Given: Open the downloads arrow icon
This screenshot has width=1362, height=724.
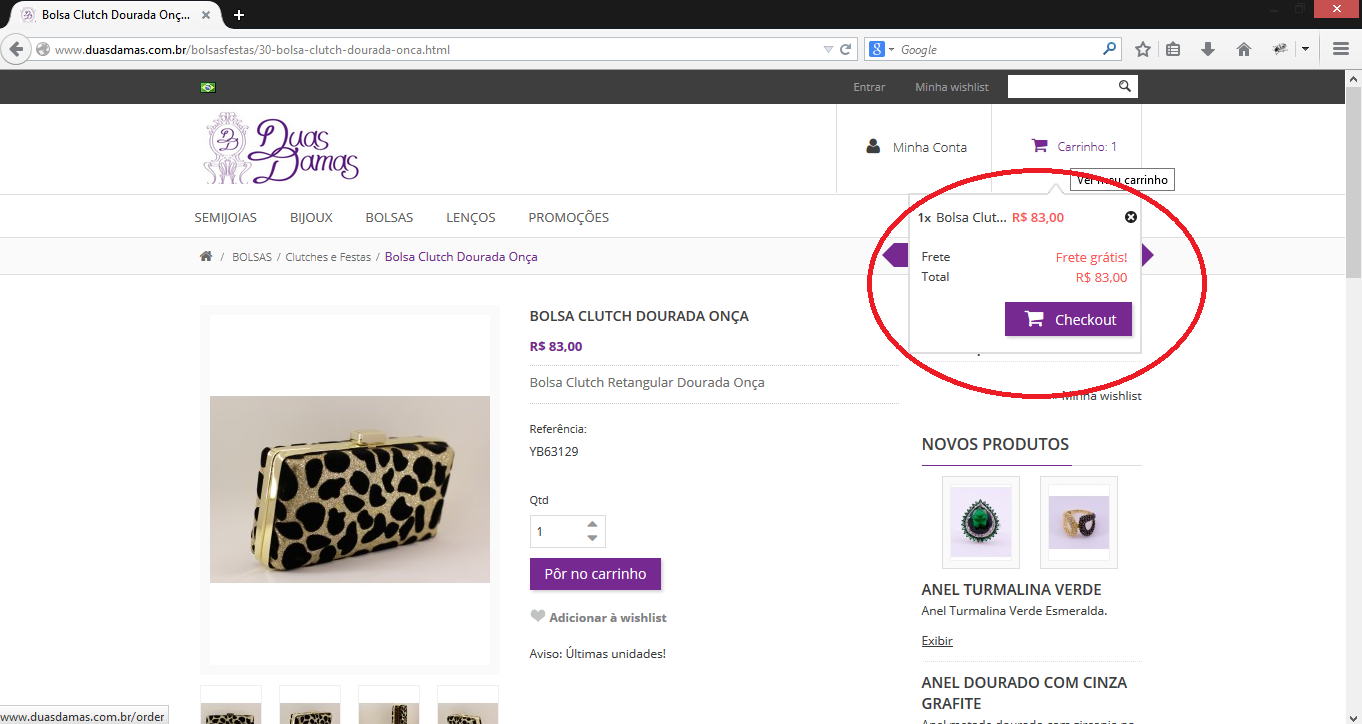Looking at the screenshot, I should [1208, 49].
